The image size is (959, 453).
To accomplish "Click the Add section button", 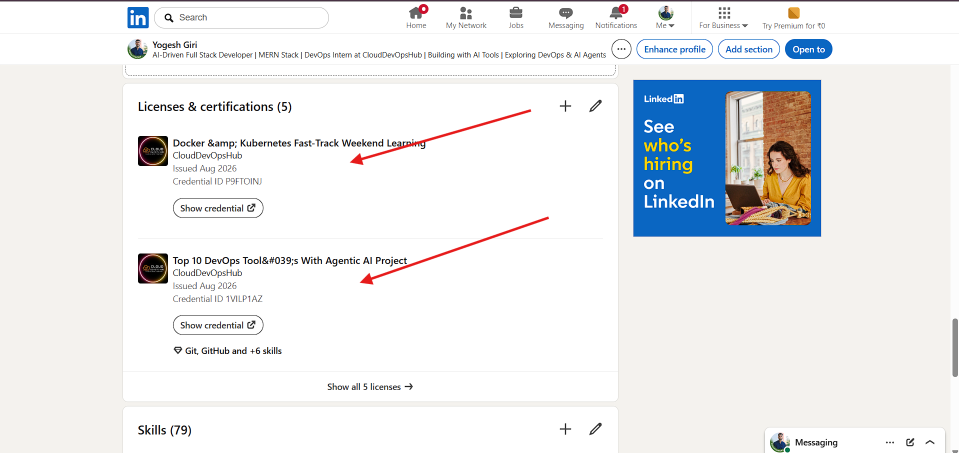I will pos(749,50).
